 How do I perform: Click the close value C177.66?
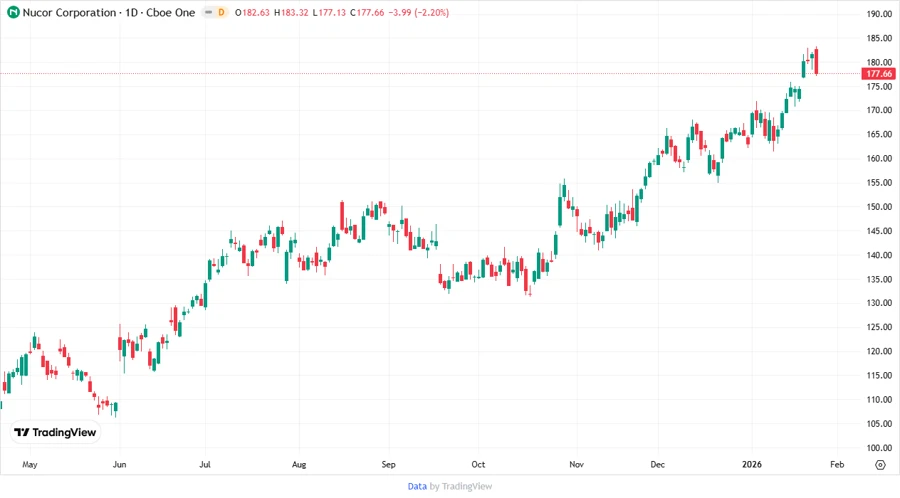point(367,13)
